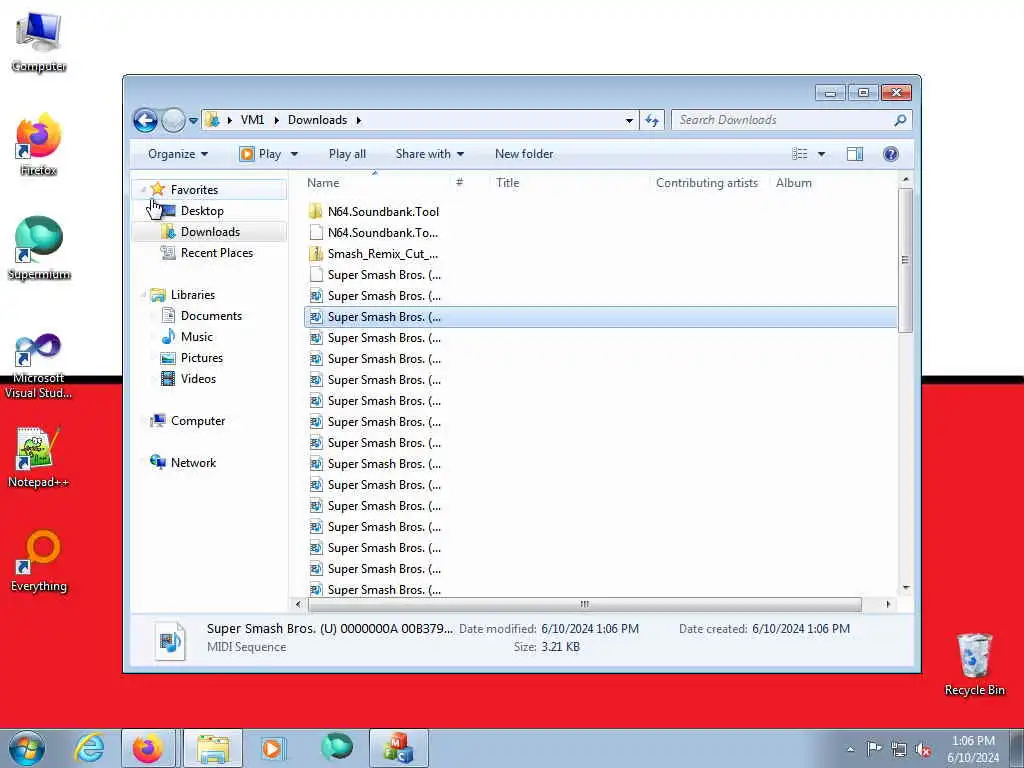The image size is (1024, 768).
Task: Click the greyed forward arrow button
Action: pyautogui.click(x=173, y=120)
